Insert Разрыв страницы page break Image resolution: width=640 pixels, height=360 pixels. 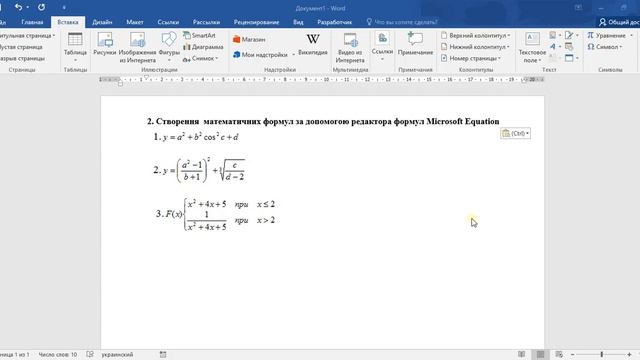point(23,58)
